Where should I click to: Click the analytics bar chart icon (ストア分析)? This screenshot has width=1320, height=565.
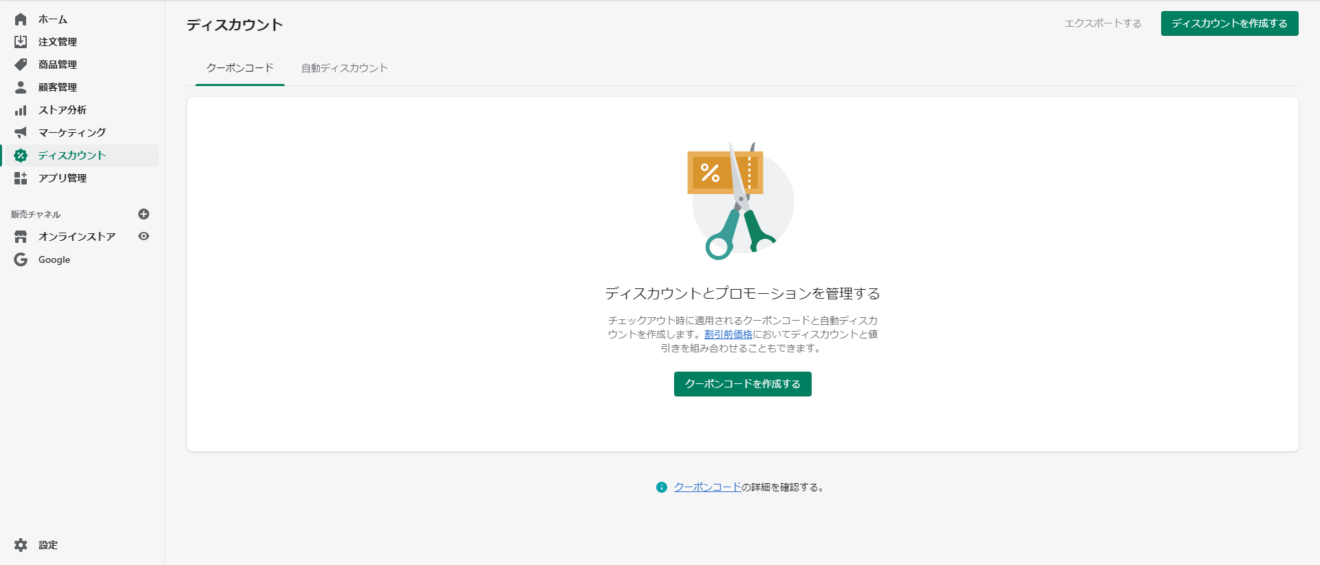coord(21,110)
